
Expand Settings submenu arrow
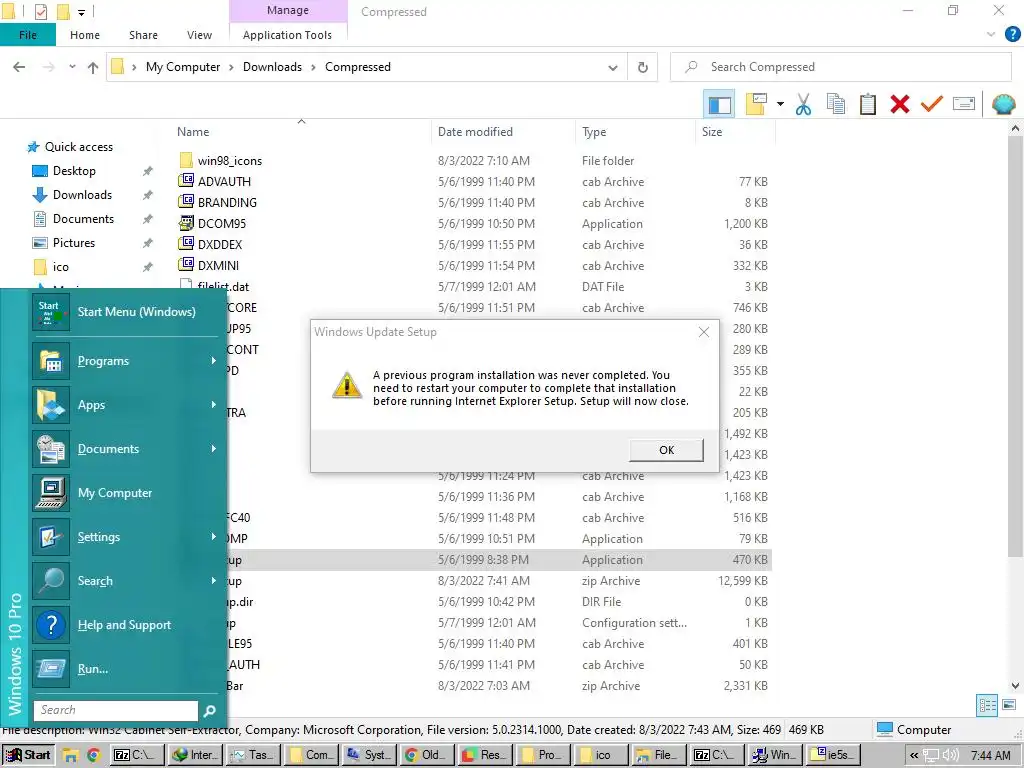coord(213,537)
